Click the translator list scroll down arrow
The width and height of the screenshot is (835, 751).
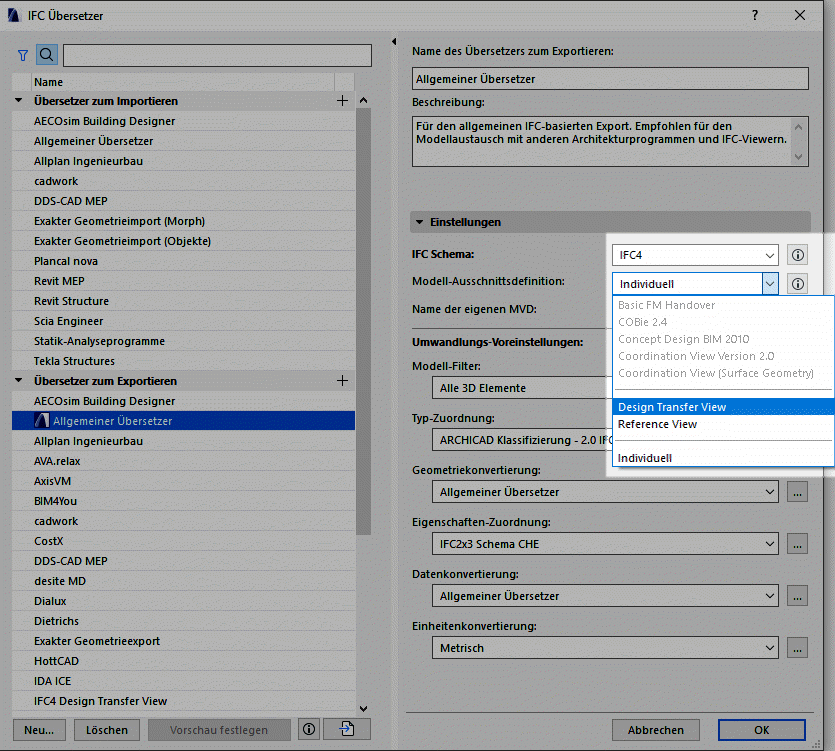coord(364,708)
